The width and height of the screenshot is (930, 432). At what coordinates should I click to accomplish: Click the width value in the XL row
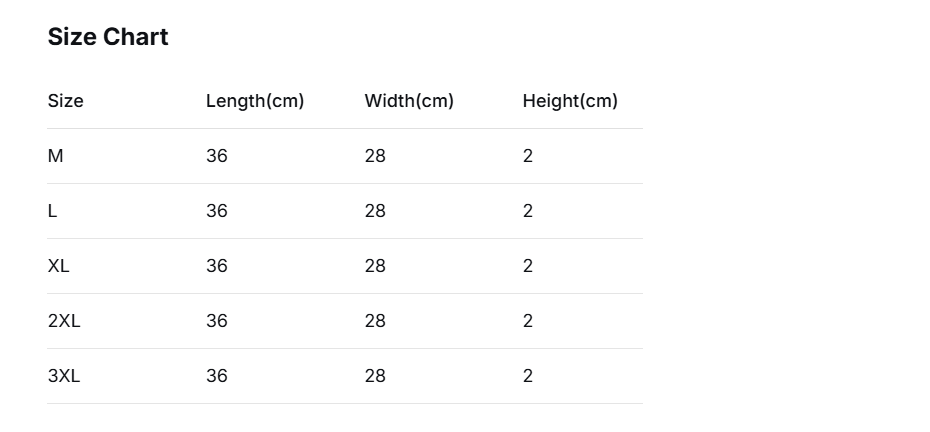coord(375,266)
